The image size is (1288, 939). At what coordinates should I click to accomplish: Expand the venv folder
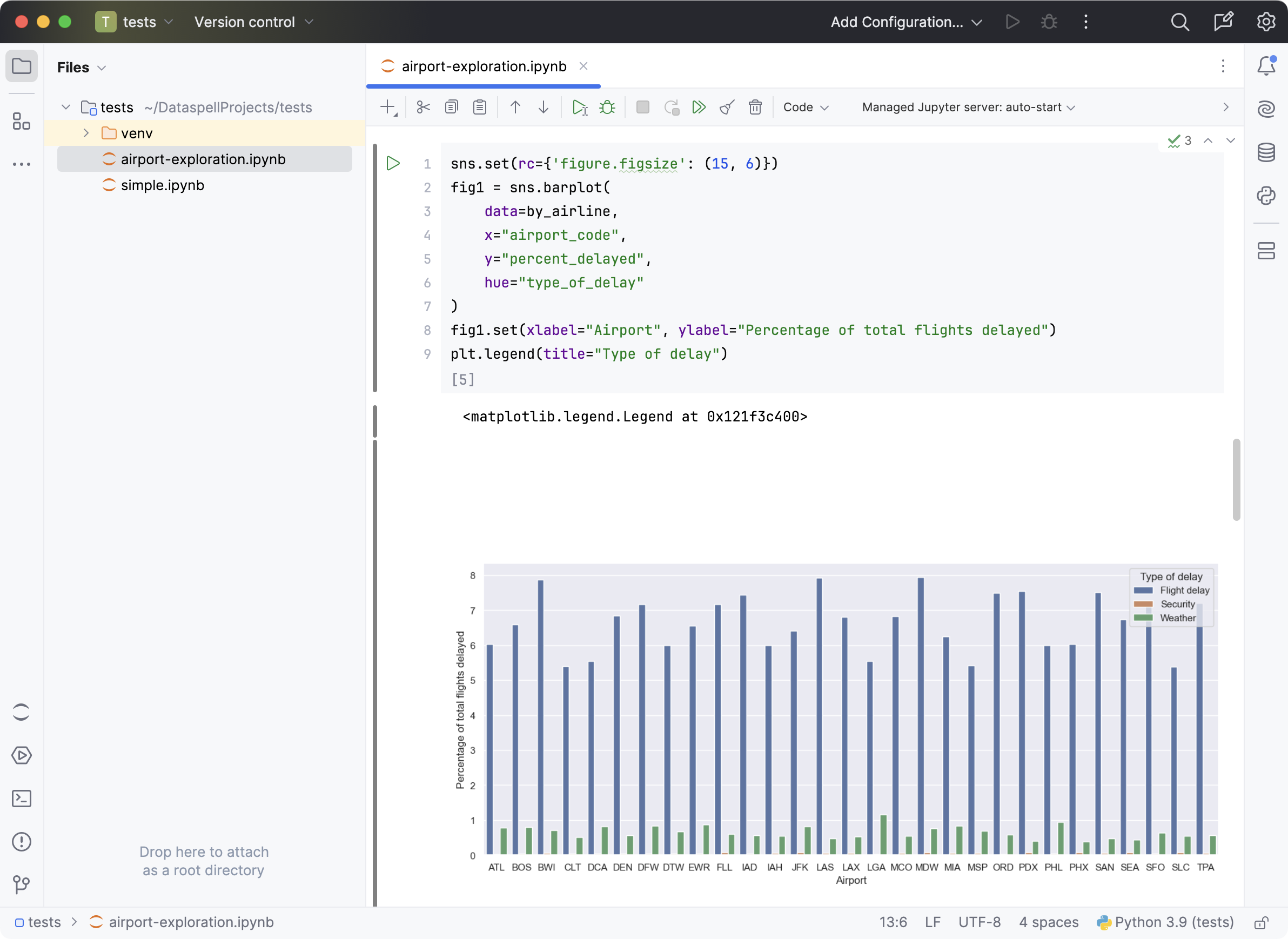[x=86, y=133]
